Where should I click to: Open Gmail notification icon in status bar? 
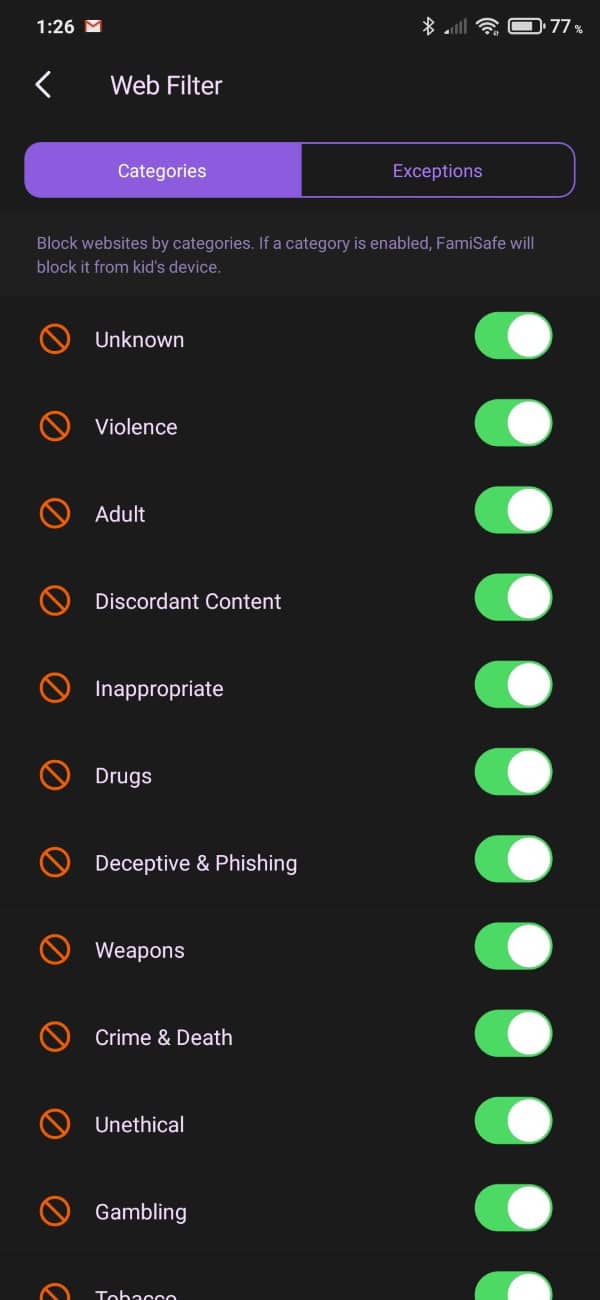93,27
